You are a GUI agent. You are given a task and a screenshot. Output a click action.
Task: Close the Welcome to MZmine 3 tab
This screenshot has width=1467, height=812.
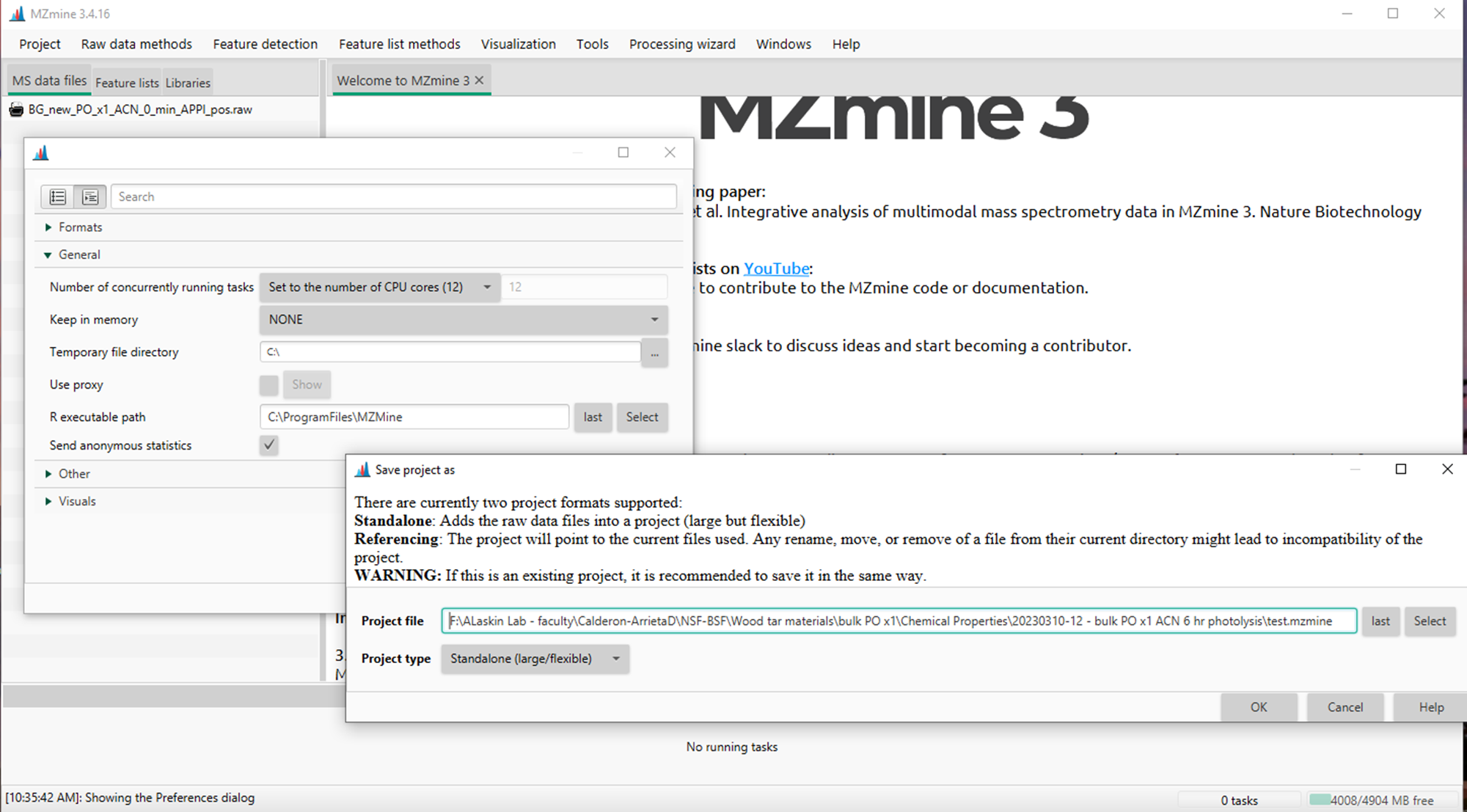(x=479, y=80)
